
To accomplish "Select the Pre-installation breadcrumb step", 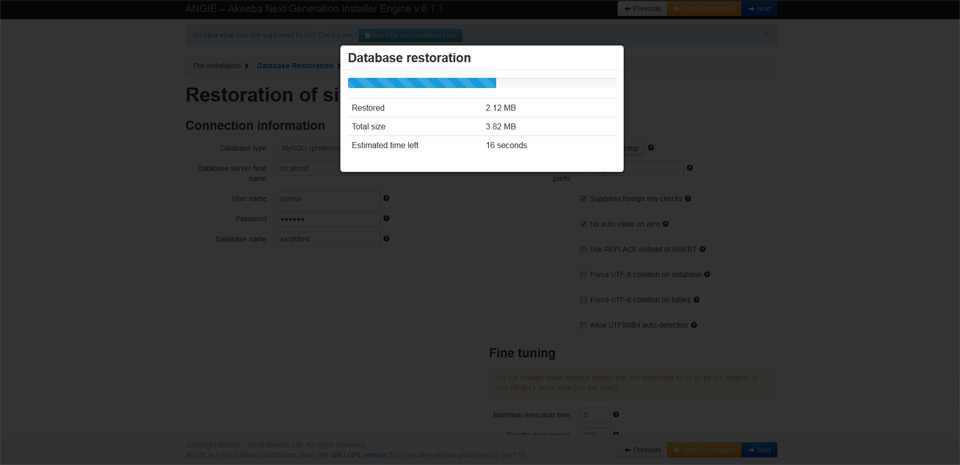I will (x=217, y=65).
